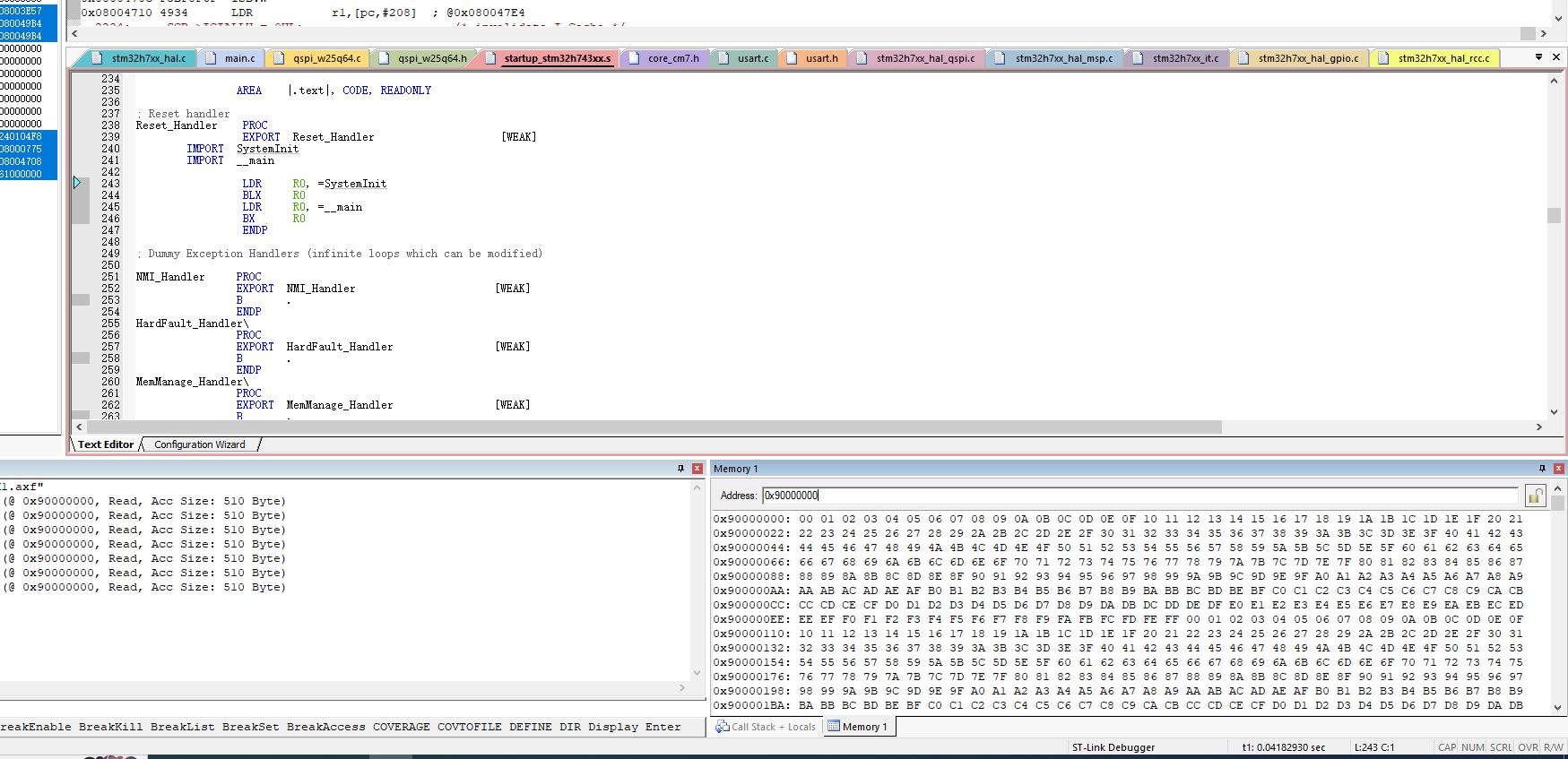Click the L:243 C:1 status indicator
This screenshot has width=1568, height=759.
tap(1373, 747)
